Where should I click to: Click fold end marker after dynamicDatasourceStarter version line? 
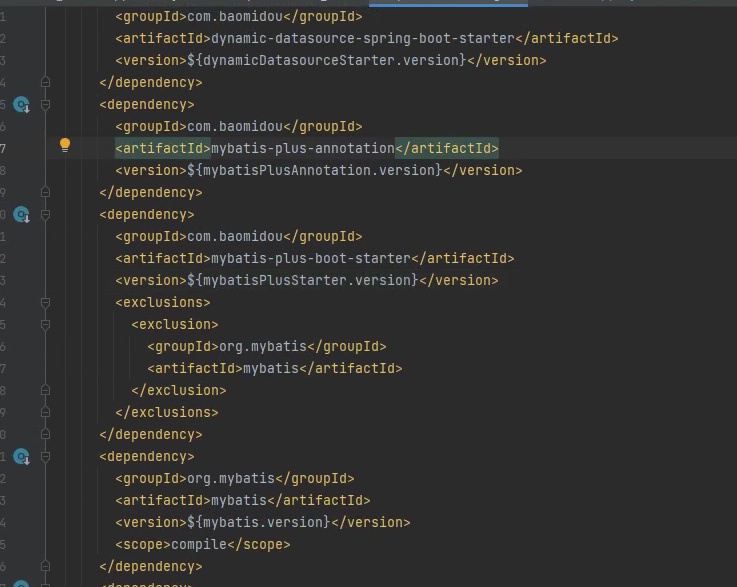[x=46, y=82]
